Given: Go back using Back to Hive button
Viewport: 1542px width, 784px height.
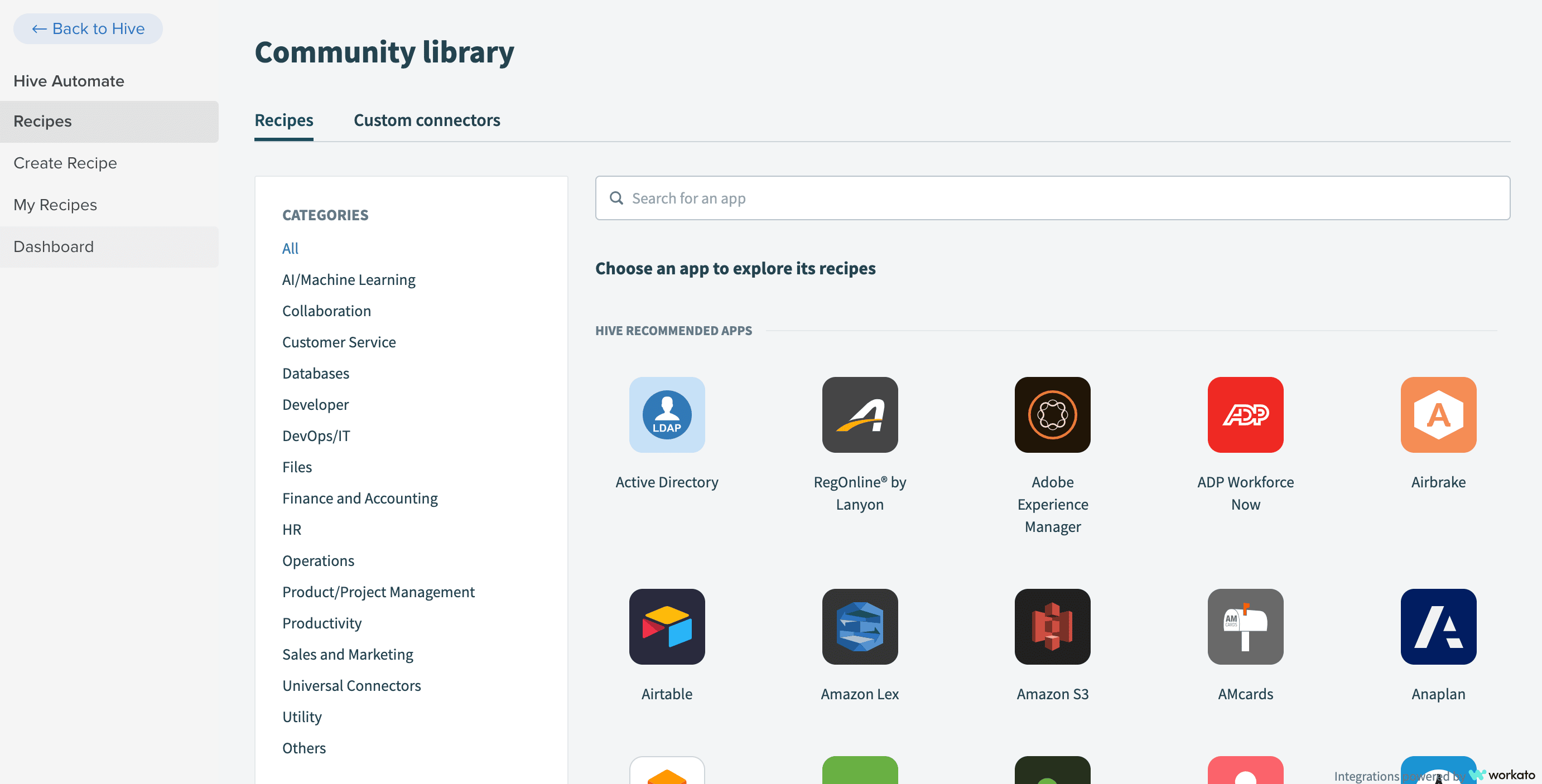Looking at the screenshot, I should point(88,28).
